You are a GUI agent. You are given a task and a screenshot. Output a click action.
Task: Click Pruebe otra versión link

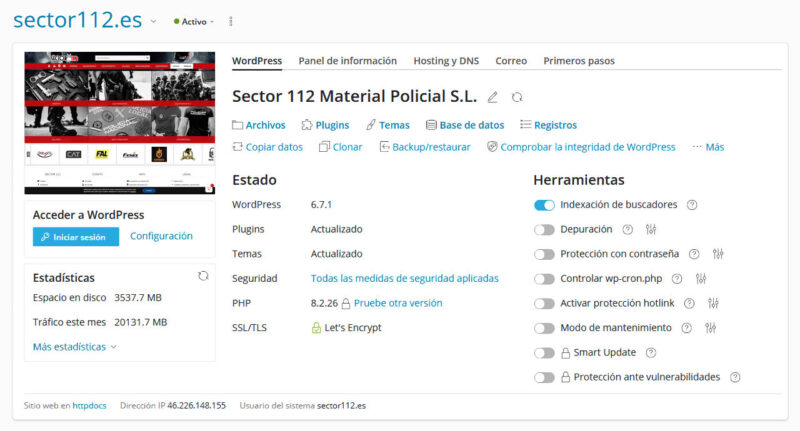click(398, 303)
